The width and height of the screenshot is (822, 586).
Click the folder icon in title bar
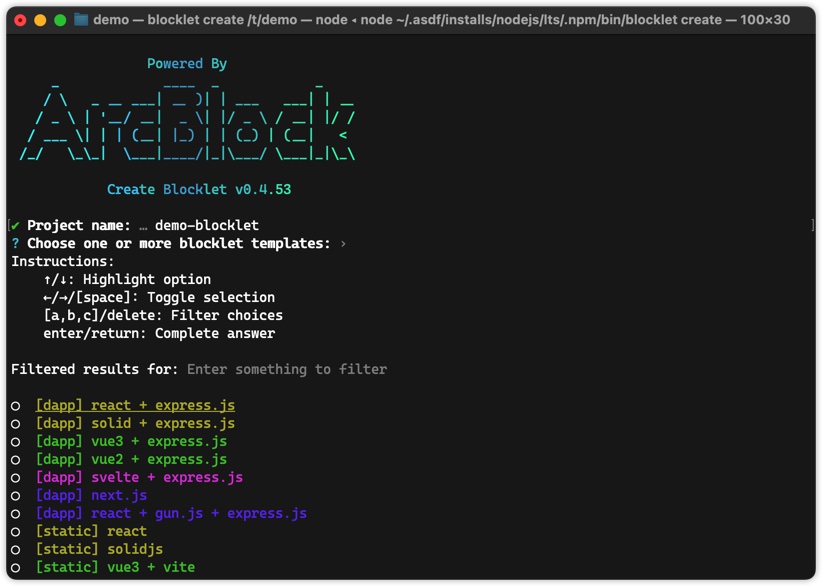(x=81, y=20)
